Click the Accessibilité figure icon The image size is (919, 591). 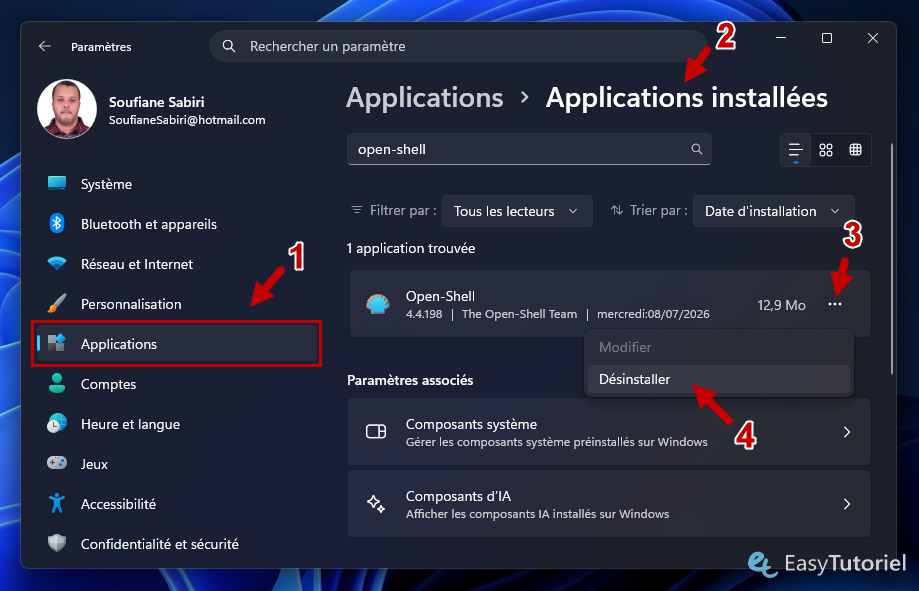click(x=57, y=503)
